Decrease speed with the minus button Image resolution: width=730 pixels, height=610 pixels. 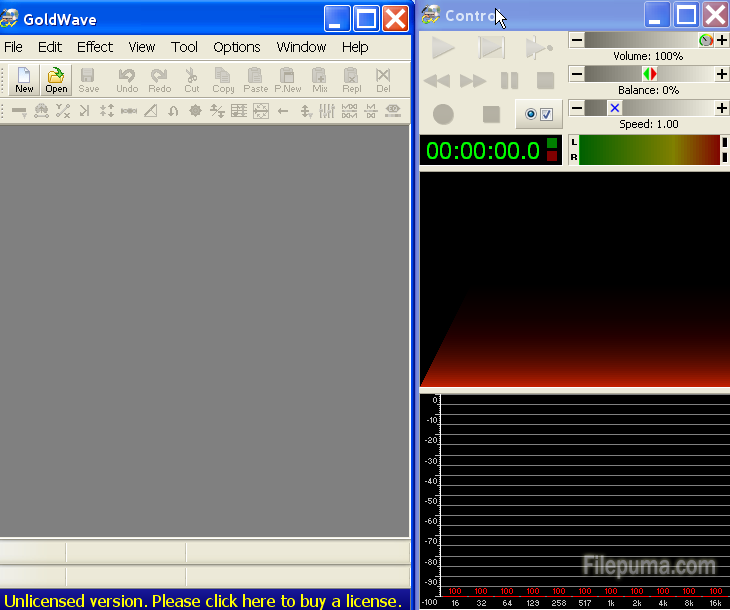(576, 108)
